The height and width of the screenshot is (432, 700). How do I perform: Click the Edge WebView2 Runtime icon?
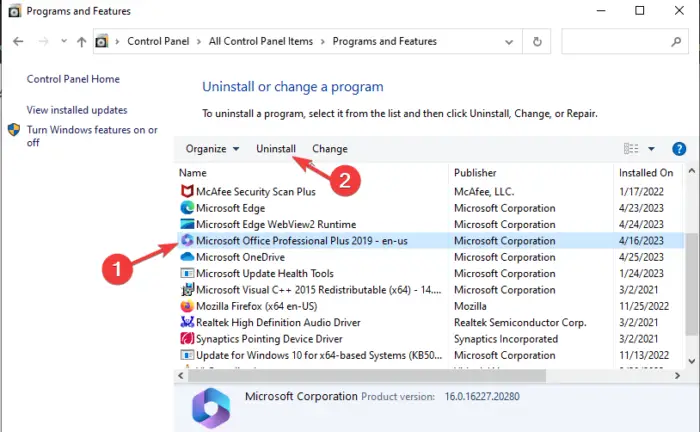tap(187, 224)
